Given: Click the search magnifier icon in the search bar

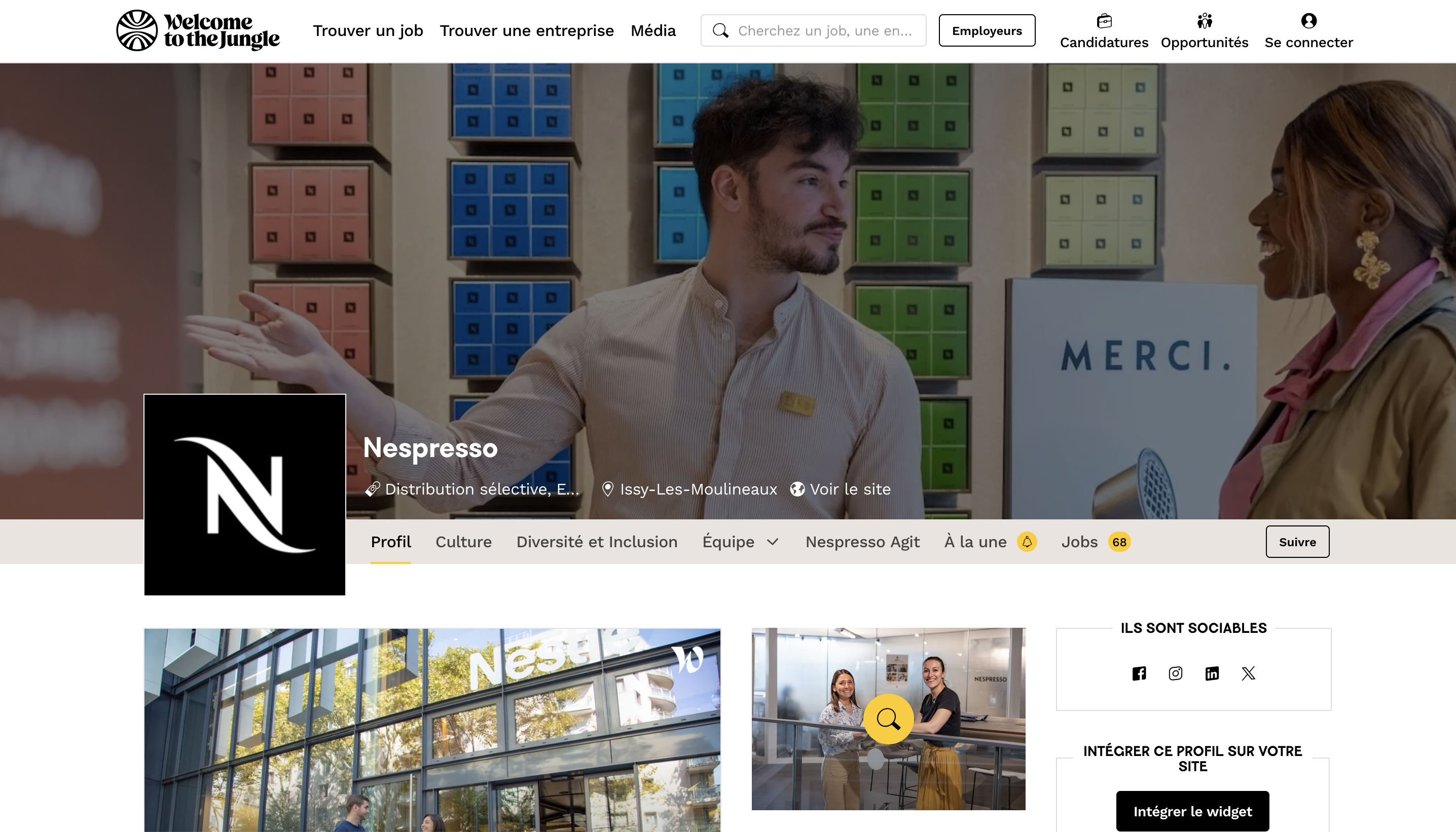Looking at the screenshot, I should [x=721, y=31].
